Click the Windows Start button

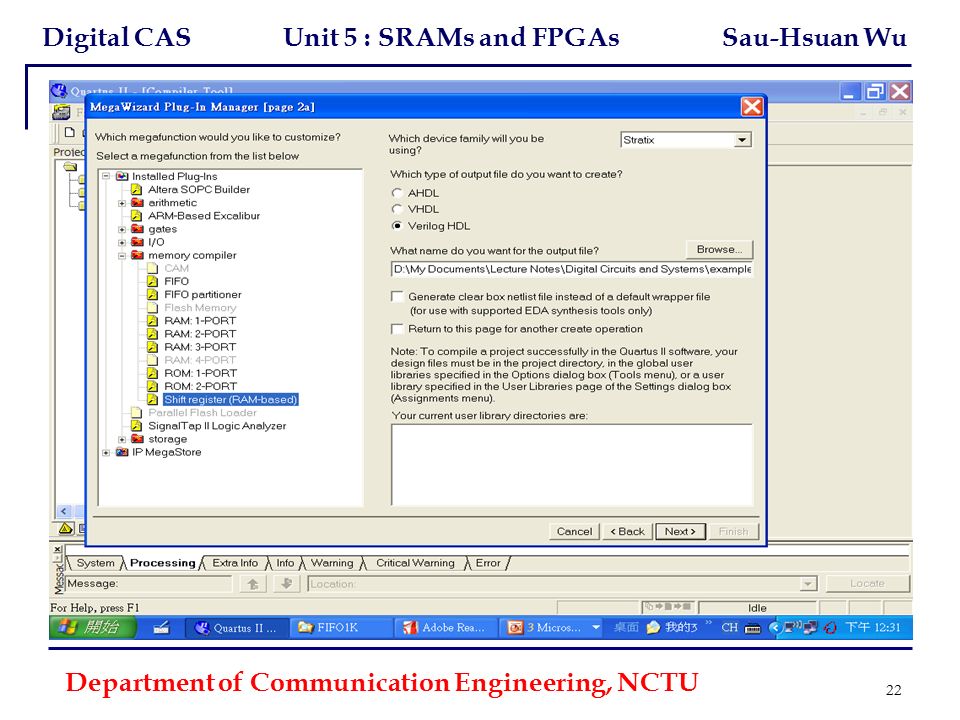(93, 628)
